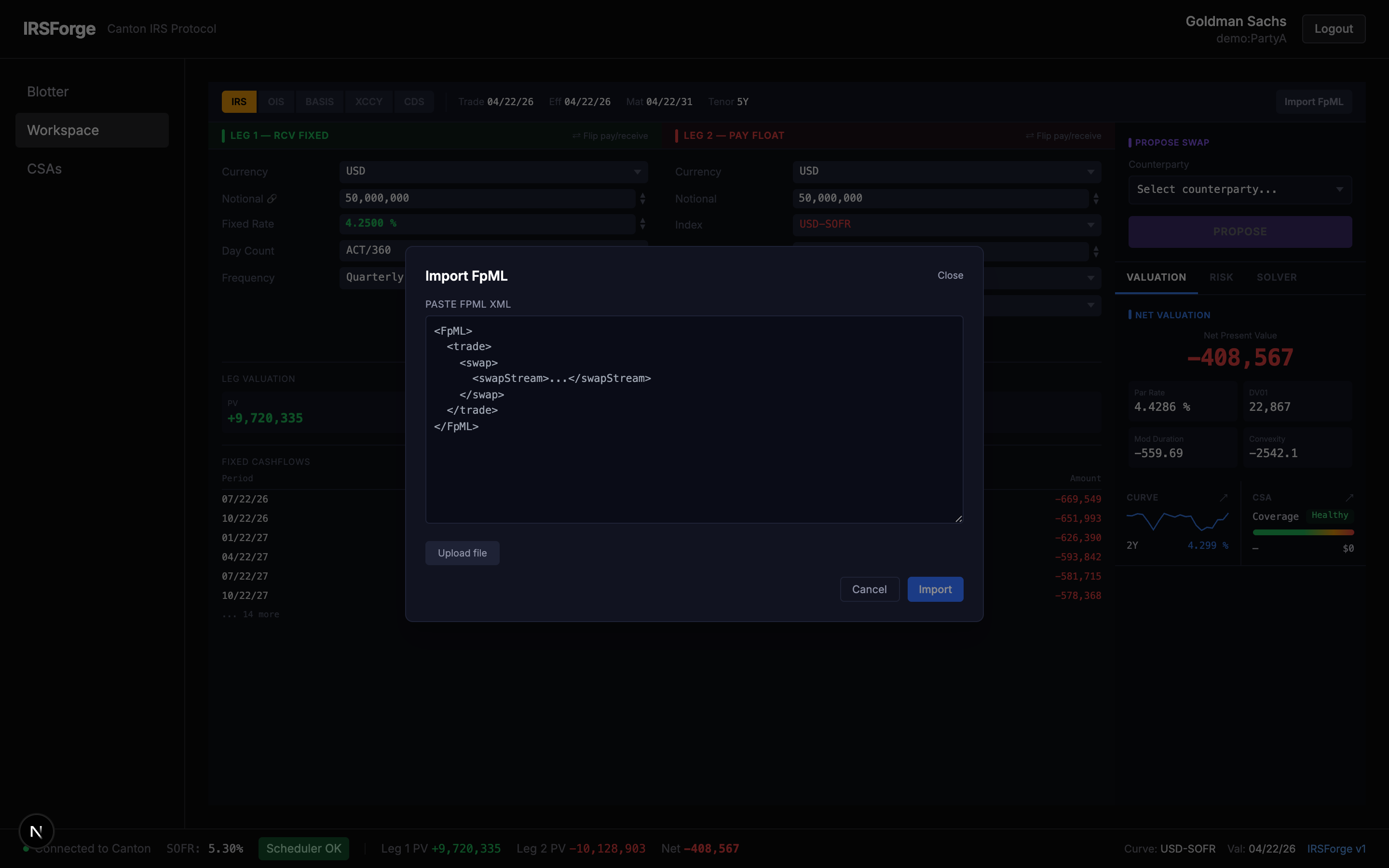
Task: Toggle the XCCY product type
Action: [x=368, y=101]
